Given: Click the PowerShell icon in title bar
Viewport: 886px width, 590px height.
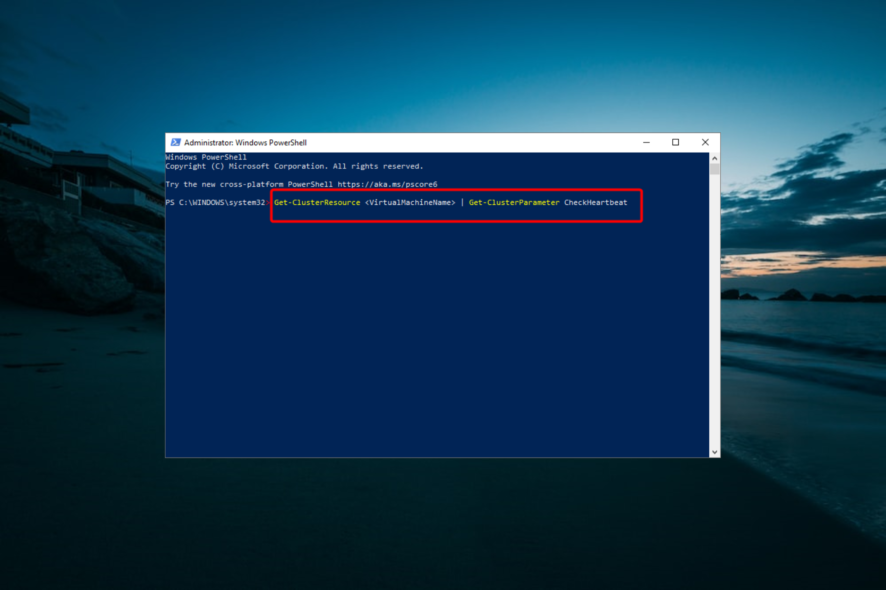Looking at the screenshot, I should pyautogui.click(x=176, y=142).
